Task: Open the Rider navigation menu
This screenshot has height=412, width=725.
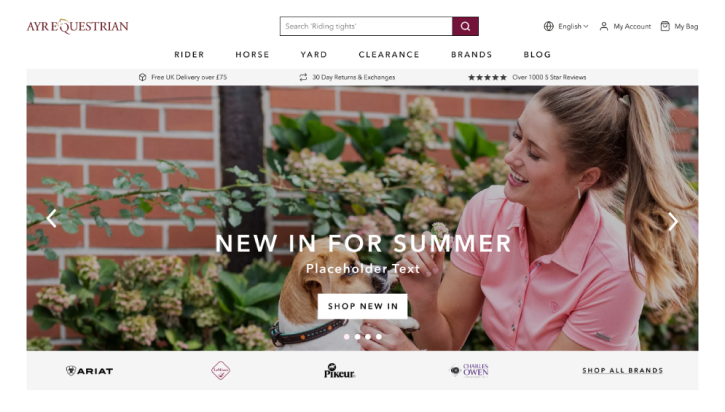Action: pos(189,55)
